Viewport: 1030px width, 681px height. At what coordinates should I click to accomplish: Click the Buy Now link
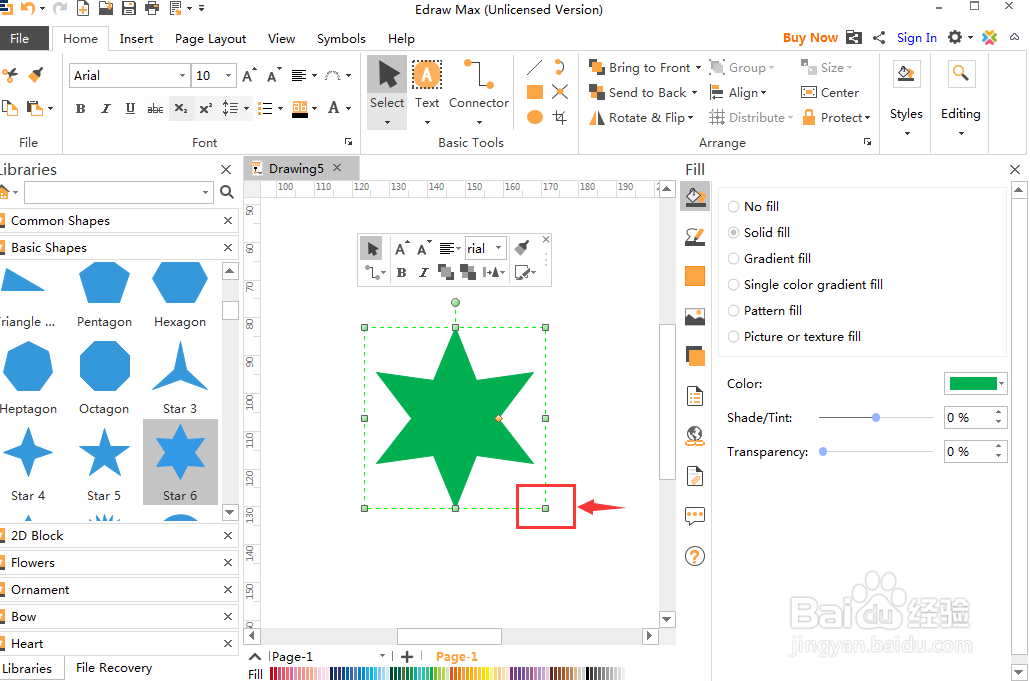(x=810, y=37)
